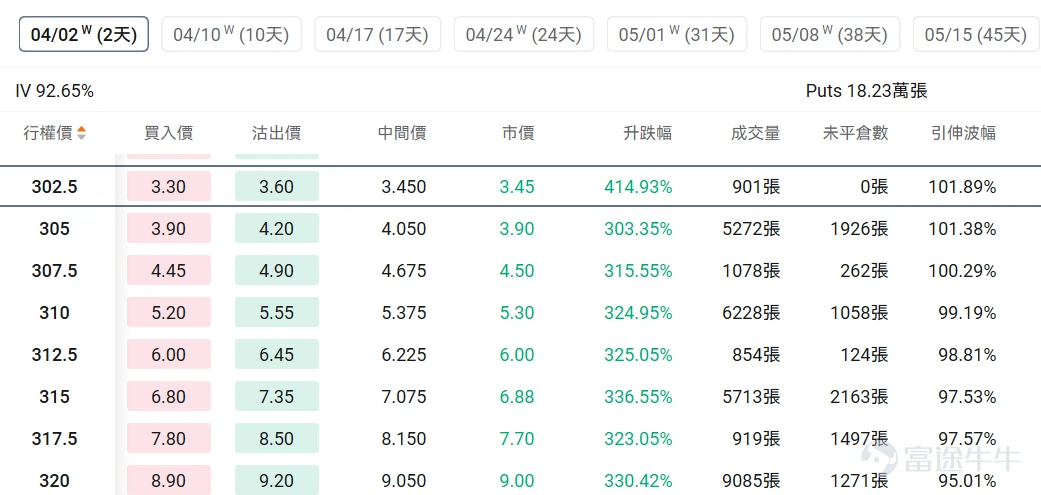The height and width of the screenshot is (495, 1041).
Task: Select the 302.5 strike price row
Action: [x=520, y=186]
